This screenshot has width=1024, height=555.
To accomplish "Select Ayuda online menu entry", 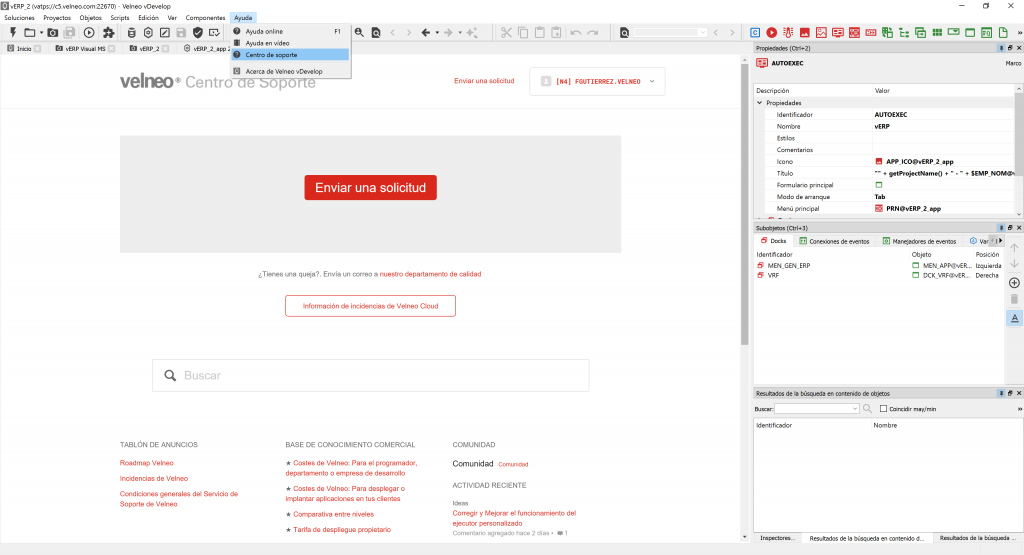I will click(x=291, y=31).
